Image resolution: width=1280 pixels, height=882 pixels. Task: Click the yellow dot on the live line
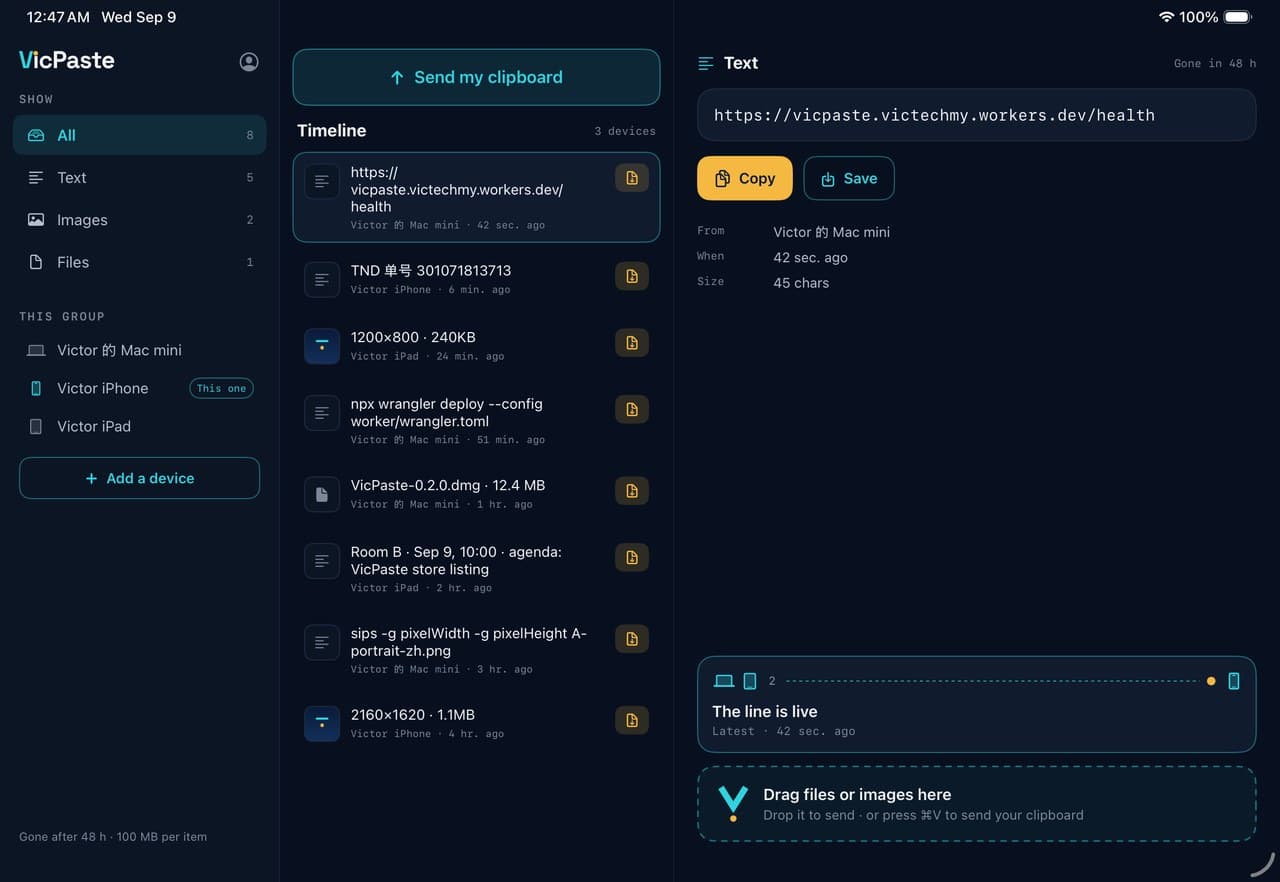click(1211, 681)
